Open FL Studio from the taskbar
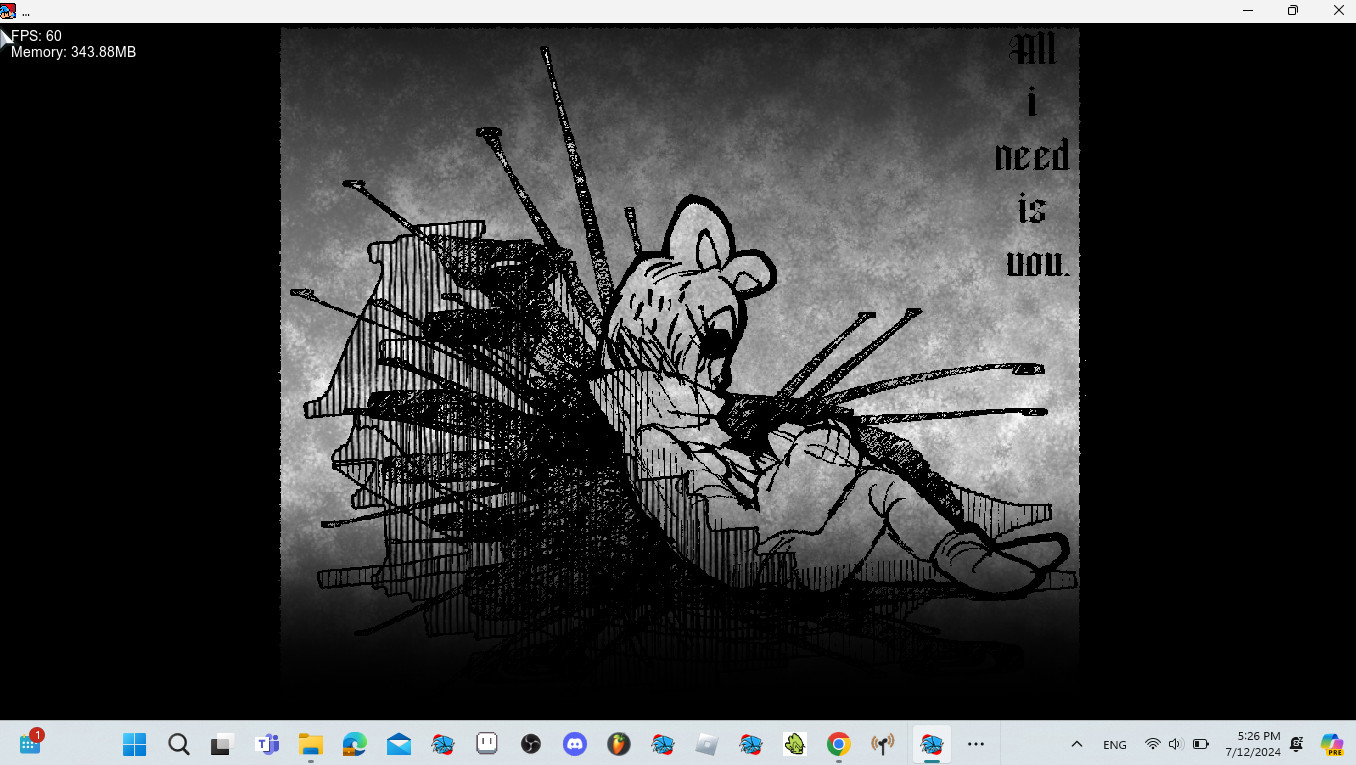 coord(618,744)
